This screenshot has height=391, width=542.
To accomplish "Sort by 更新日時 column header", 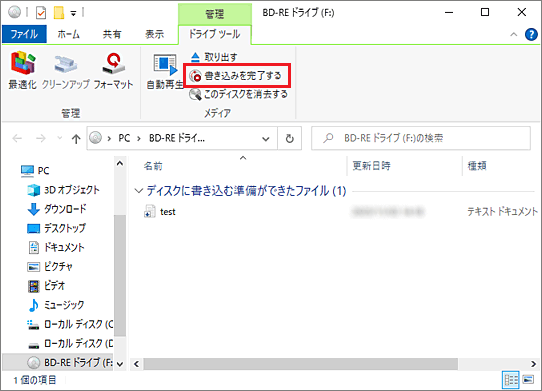I will pos(371,166).
